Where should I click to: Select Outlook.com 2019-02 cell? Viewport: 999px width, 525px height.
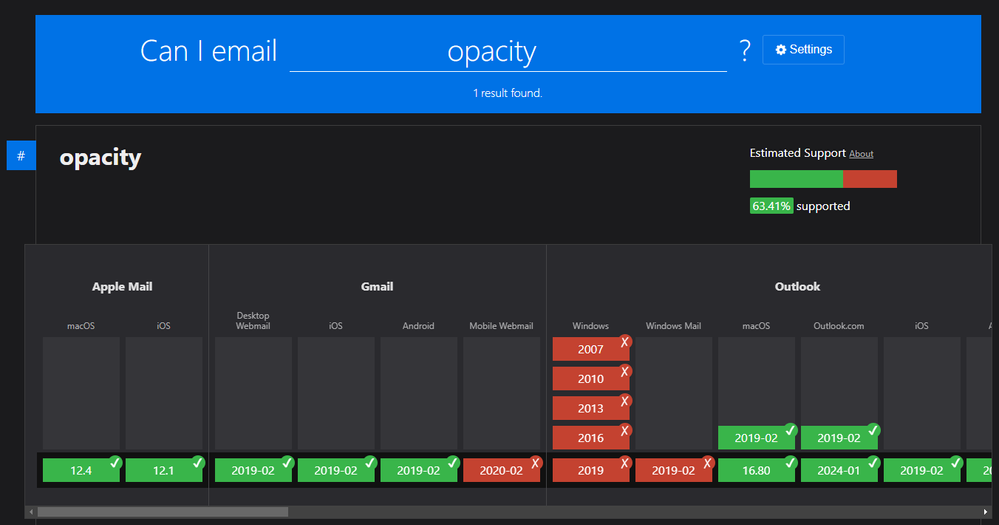pyautogui.click(x=839, y=438)
